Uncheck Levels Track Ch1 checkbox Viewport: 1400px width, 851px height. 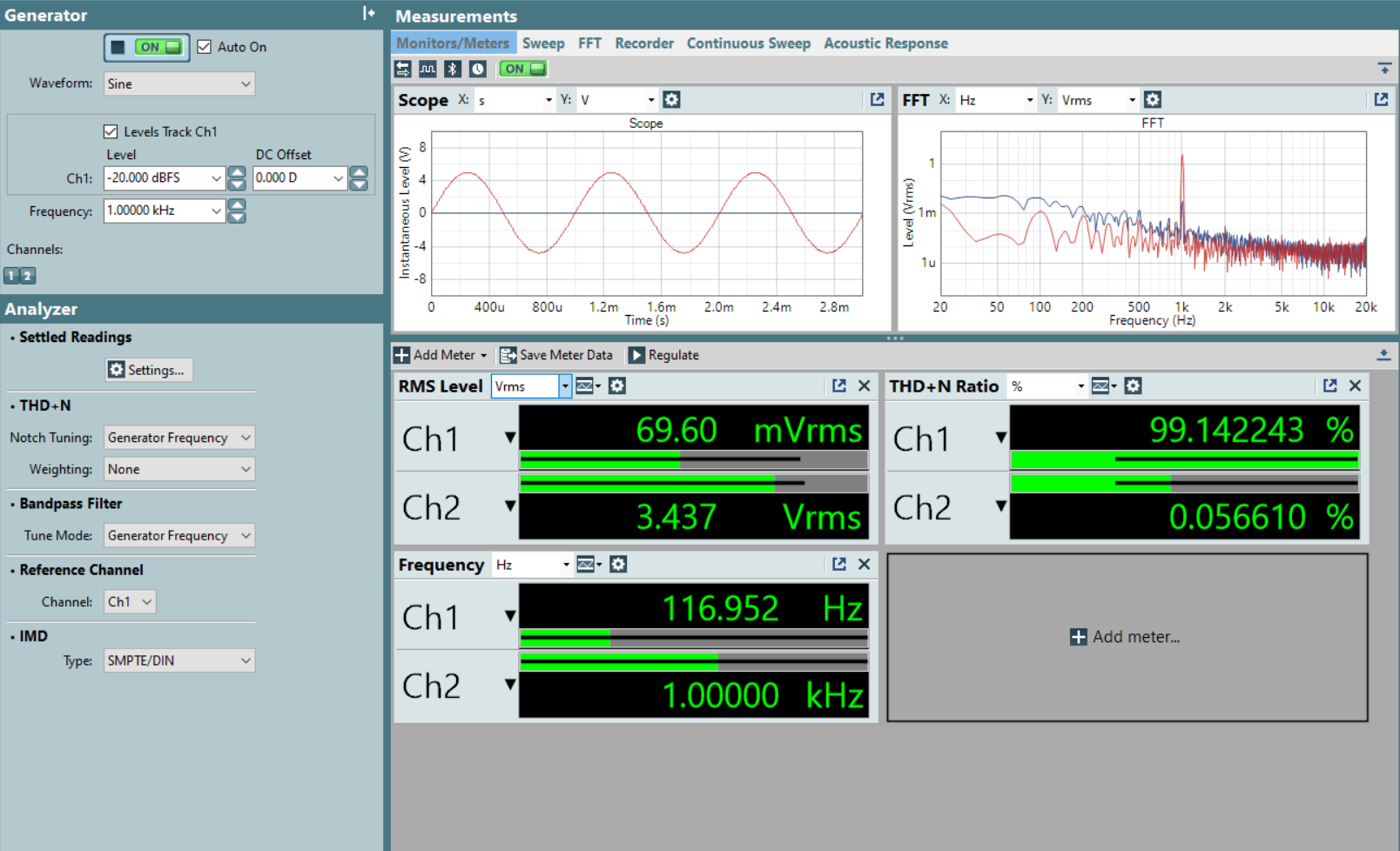[111, 131]
